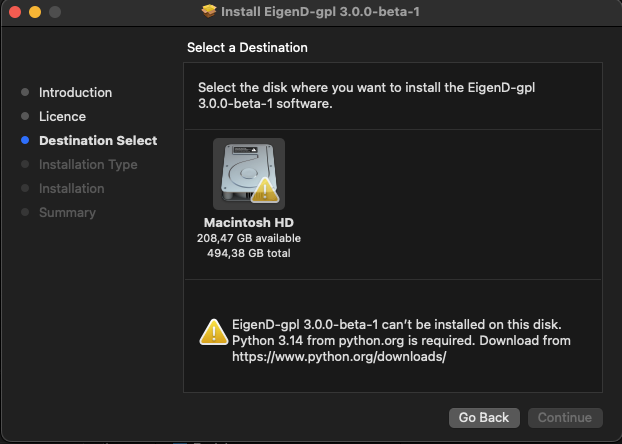
Task: Select the Macintosh HD disk icon
Action: tap(249, 174)
